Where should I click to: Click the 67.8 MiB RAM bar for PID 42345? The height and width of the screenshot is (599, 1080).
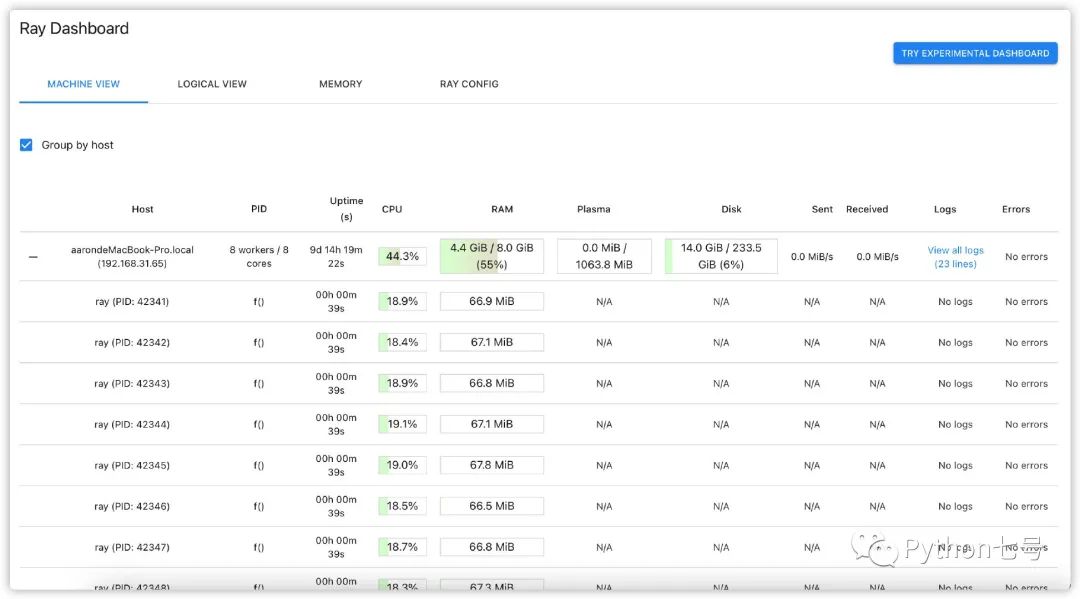491,465
